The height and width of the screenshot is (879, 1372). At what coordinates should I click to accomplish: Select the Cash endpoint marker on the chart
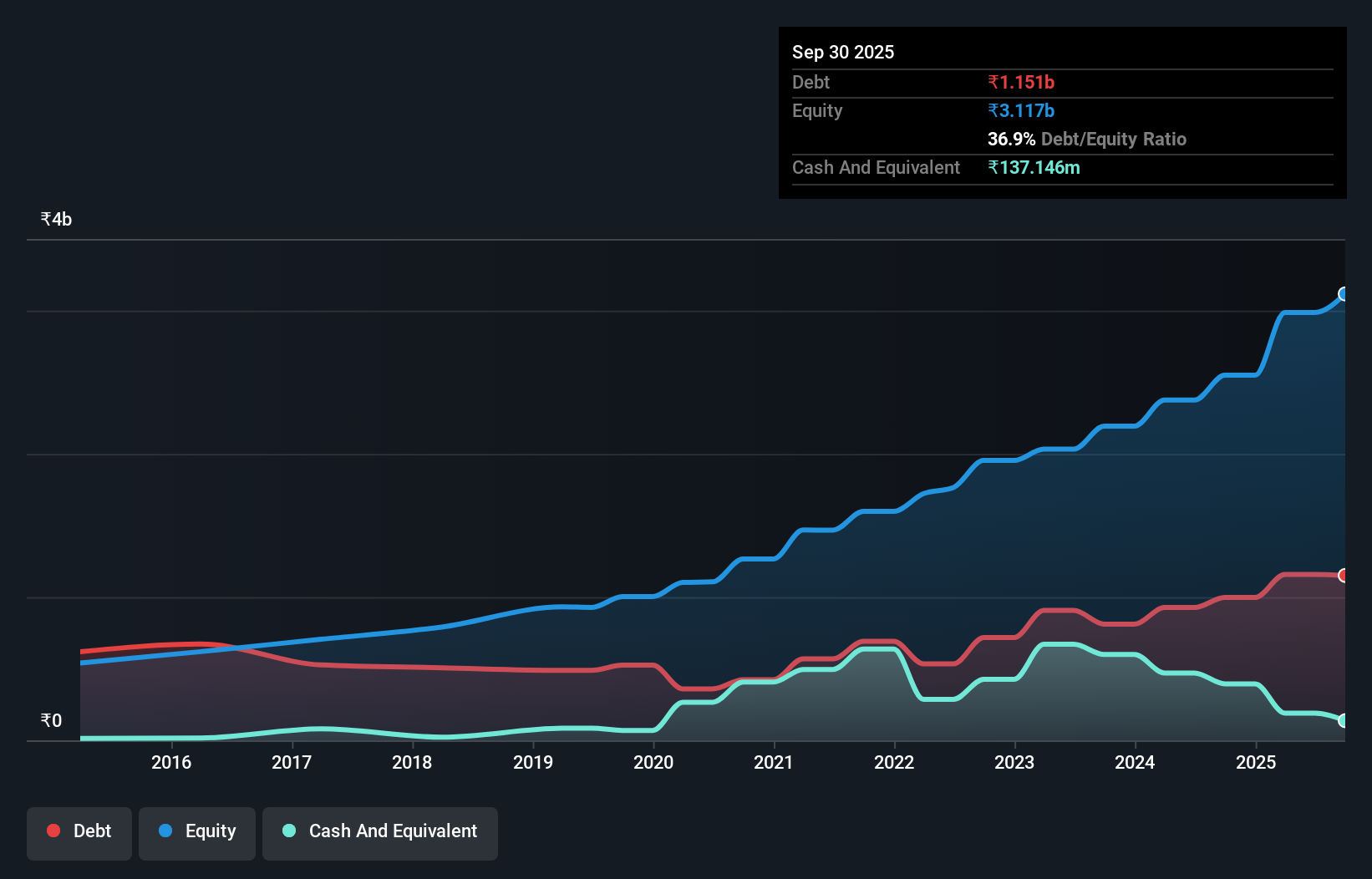pos(1344,720)
